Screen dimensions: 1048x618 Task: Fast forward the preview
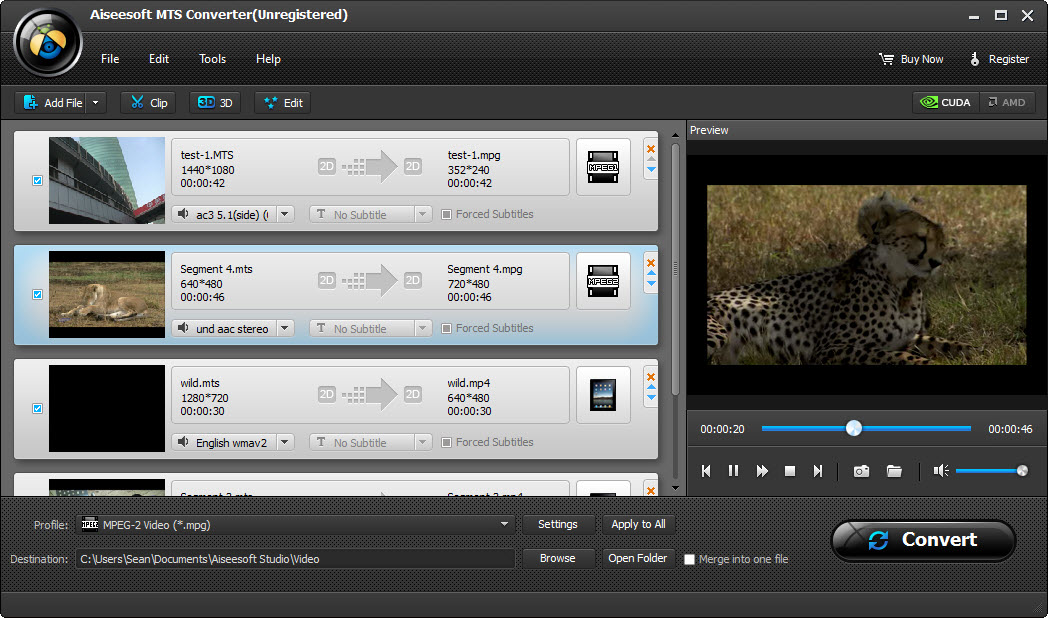tap(762, 471)
